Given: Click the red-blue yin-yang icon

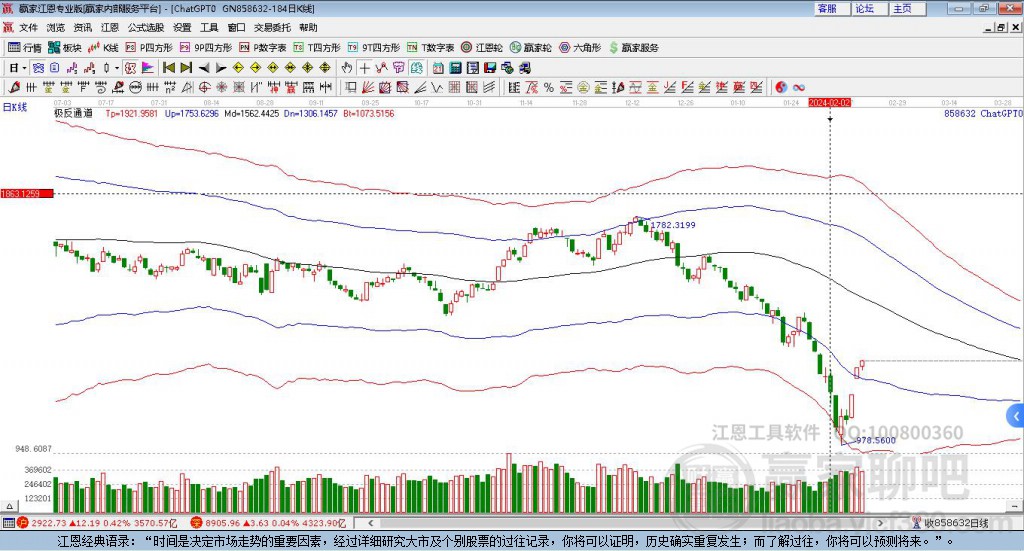Looking at the screenshot, I should point(781,87).
